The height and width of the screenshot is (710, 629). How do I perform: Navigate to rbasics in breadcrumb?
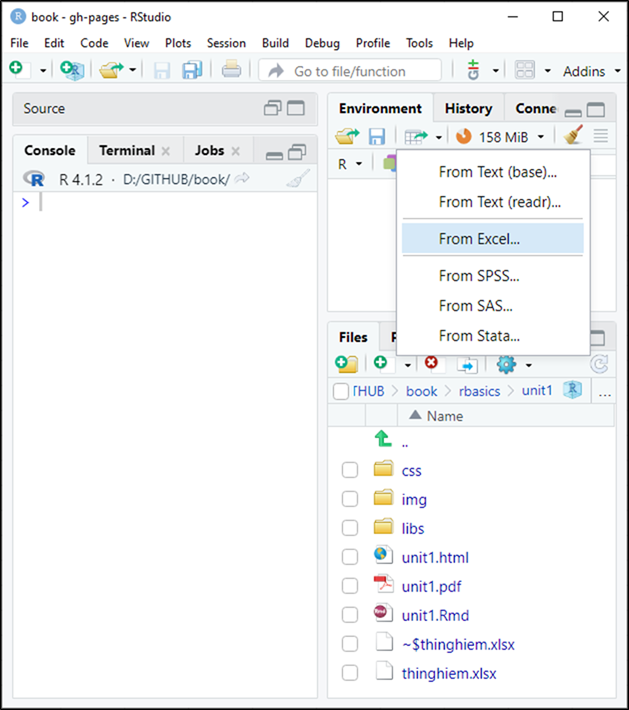click(x=479, y=391)
